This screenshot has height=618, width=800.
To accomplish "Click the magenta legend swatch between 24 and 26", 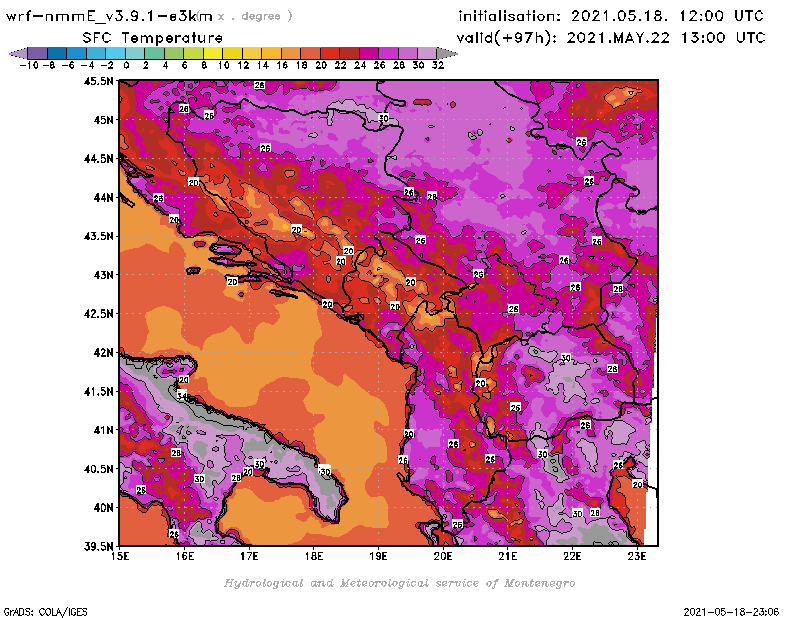I will click(x=369, y=53).
